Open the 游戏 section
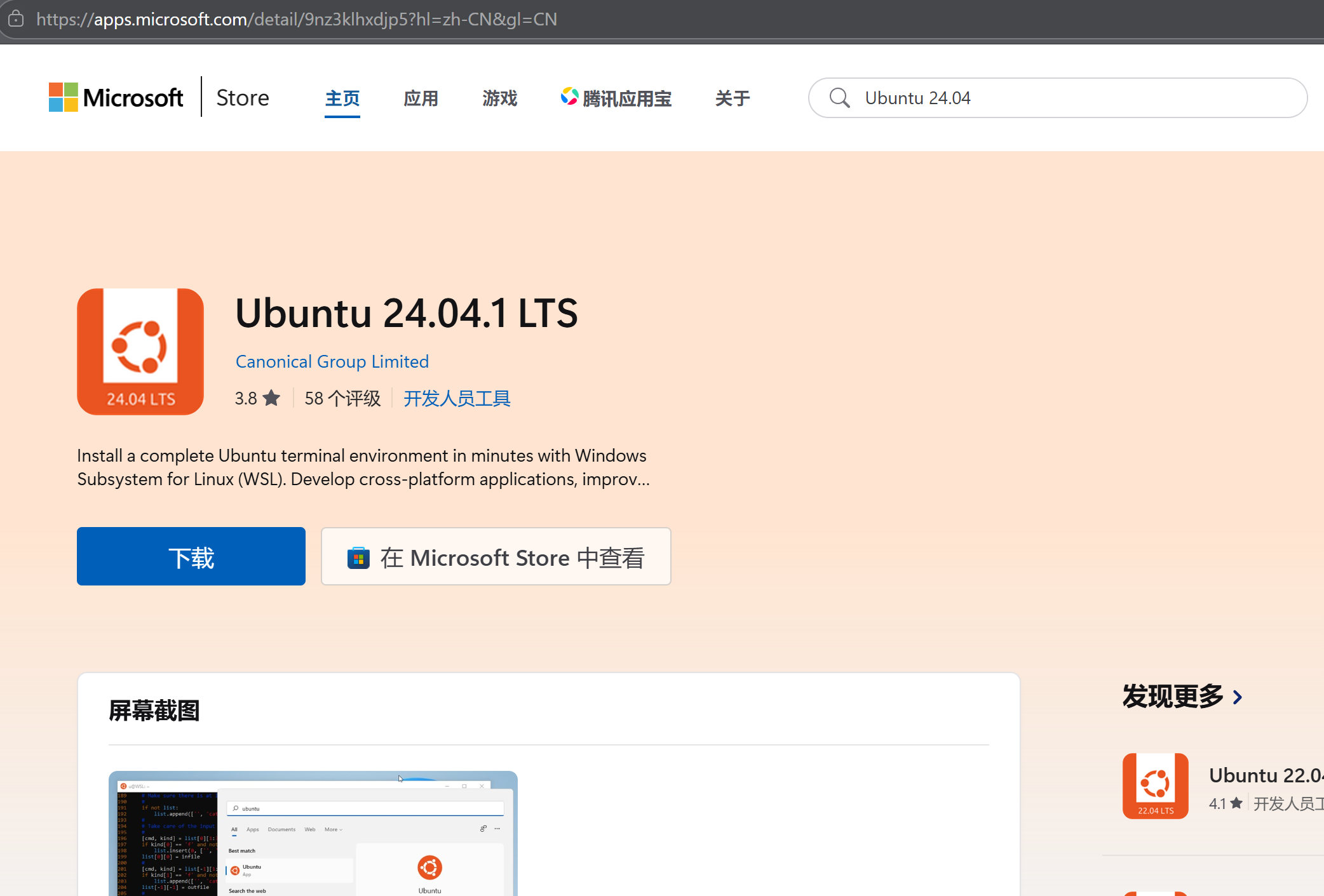 (499, 98)
